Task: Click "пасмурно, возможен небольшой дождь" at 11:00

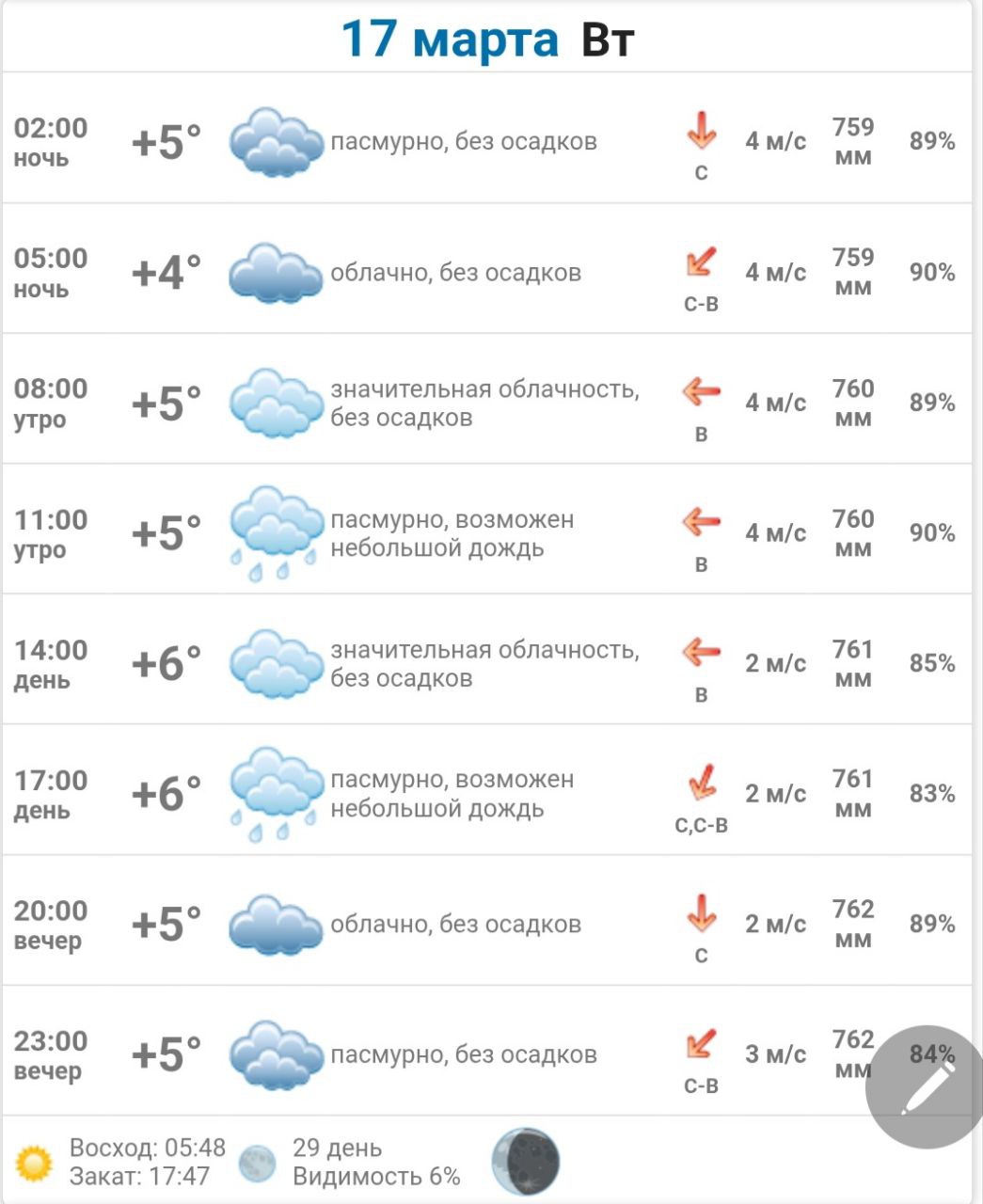Action: coord(452,533)
